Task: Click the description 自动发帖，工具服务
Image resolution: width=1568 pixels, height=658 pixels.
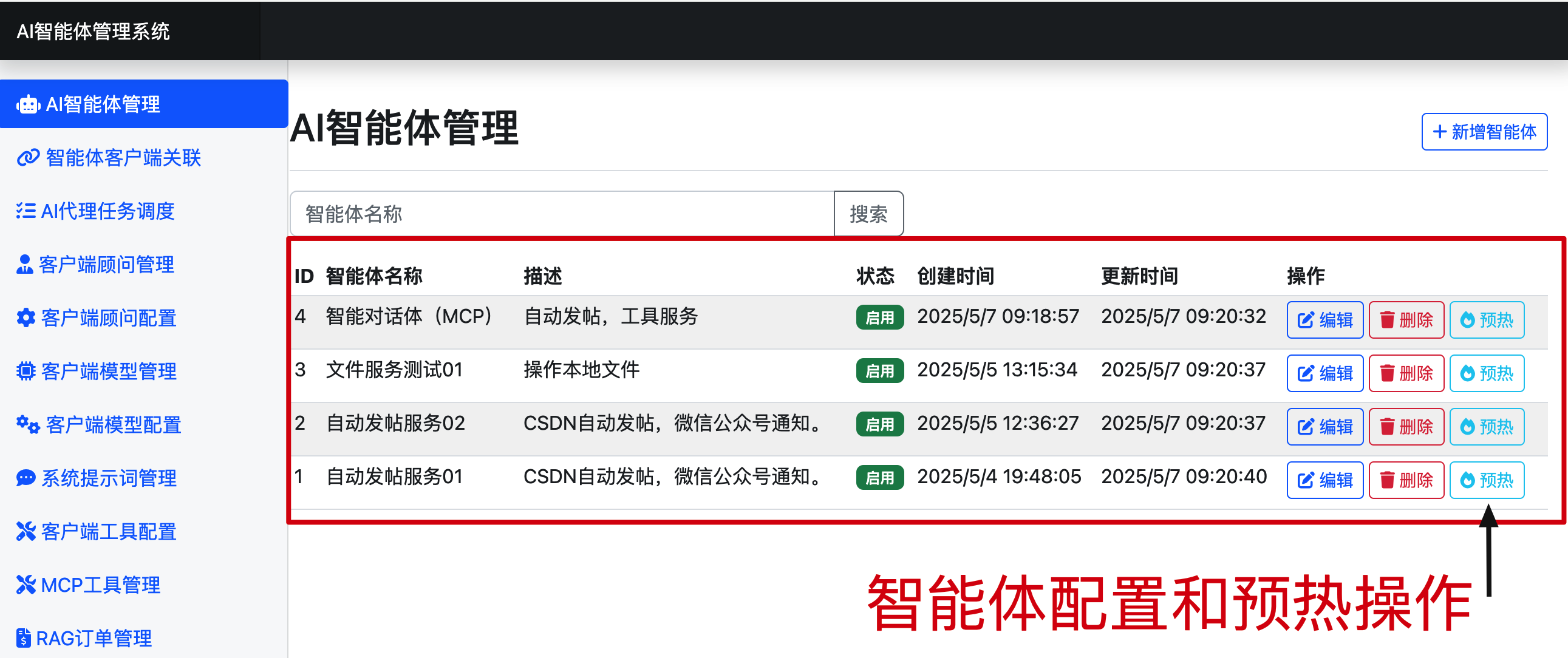Action: (610, 316)
